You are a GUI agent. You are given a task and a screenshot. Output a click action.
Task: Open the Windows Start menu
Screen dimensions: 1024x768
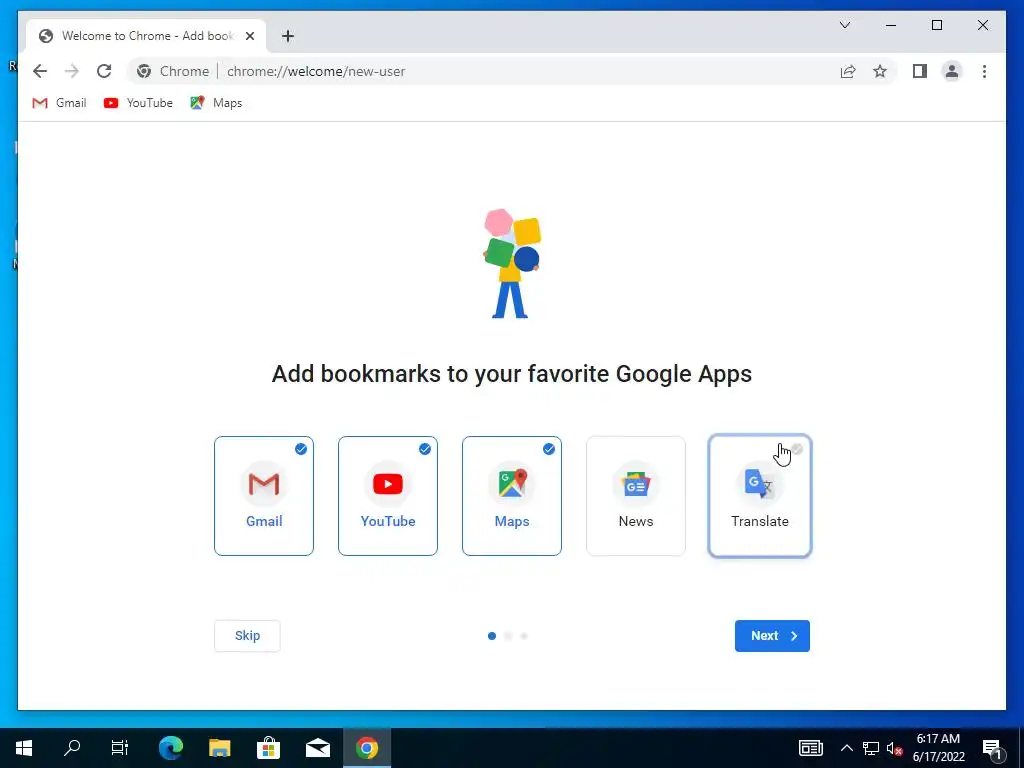click(24, 748)
